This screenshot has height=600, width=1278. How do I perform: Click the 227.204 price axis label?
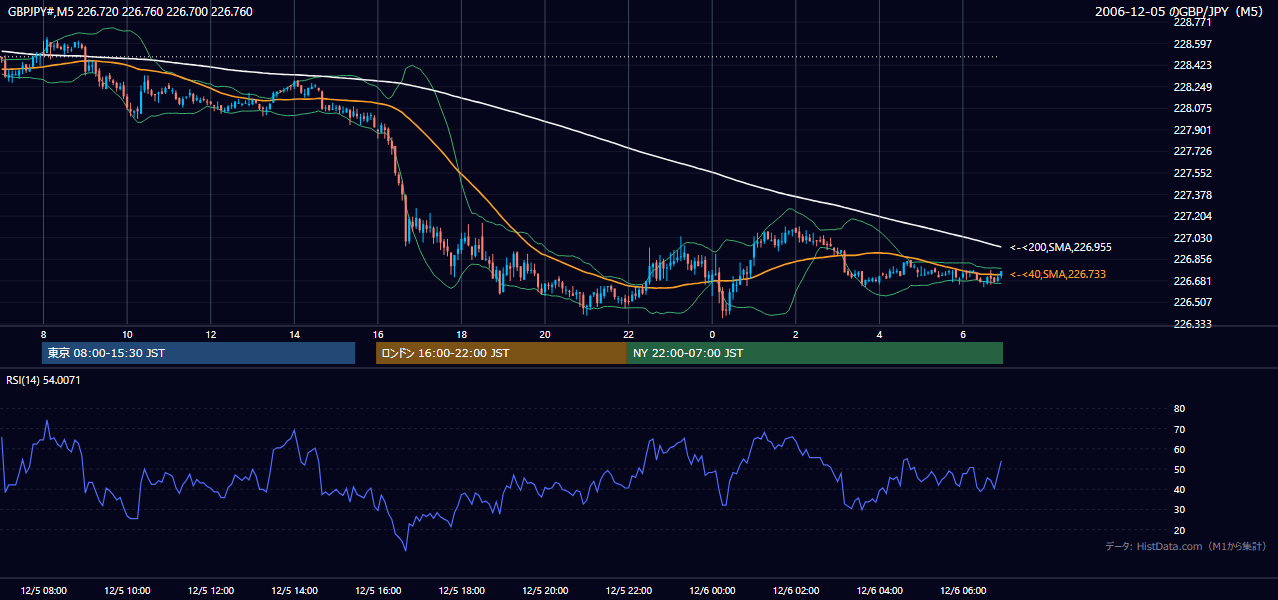point(1191,216)
